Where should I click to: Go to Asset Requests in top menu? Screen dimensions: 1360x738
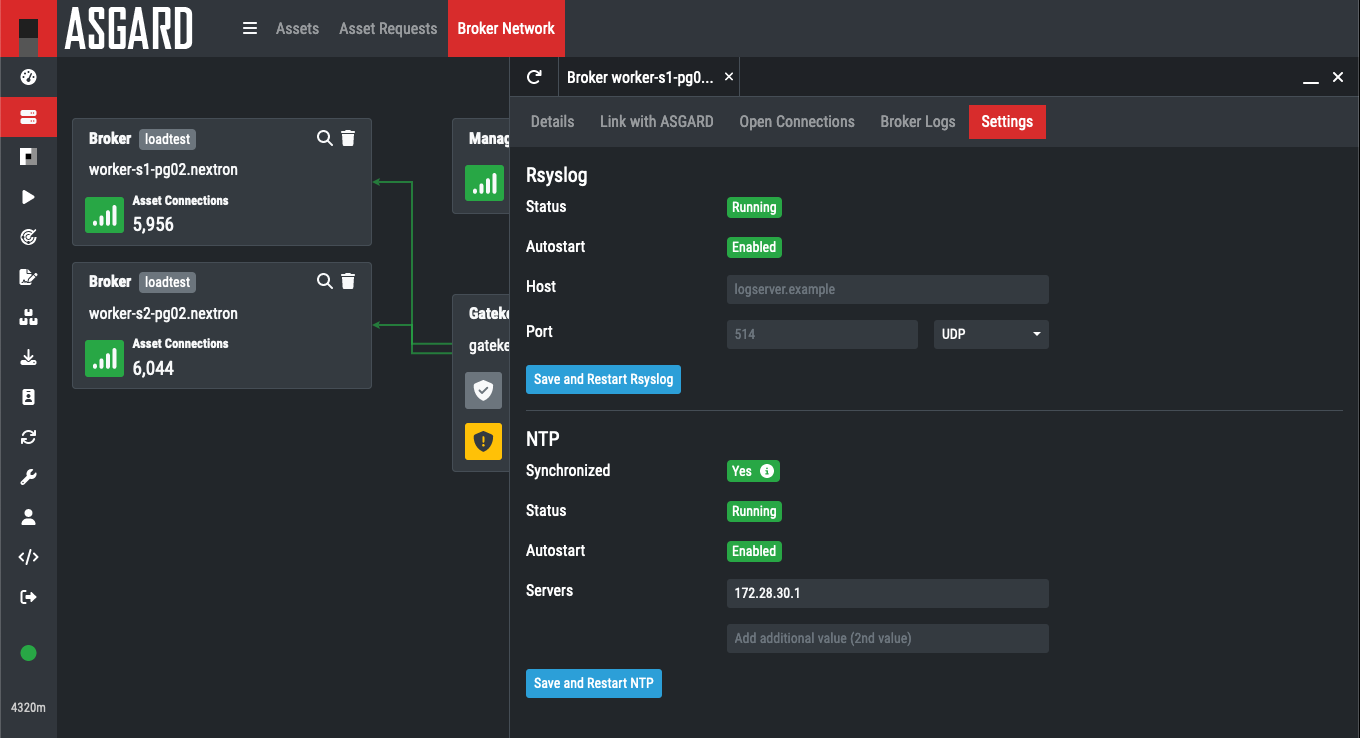point(388,28)
